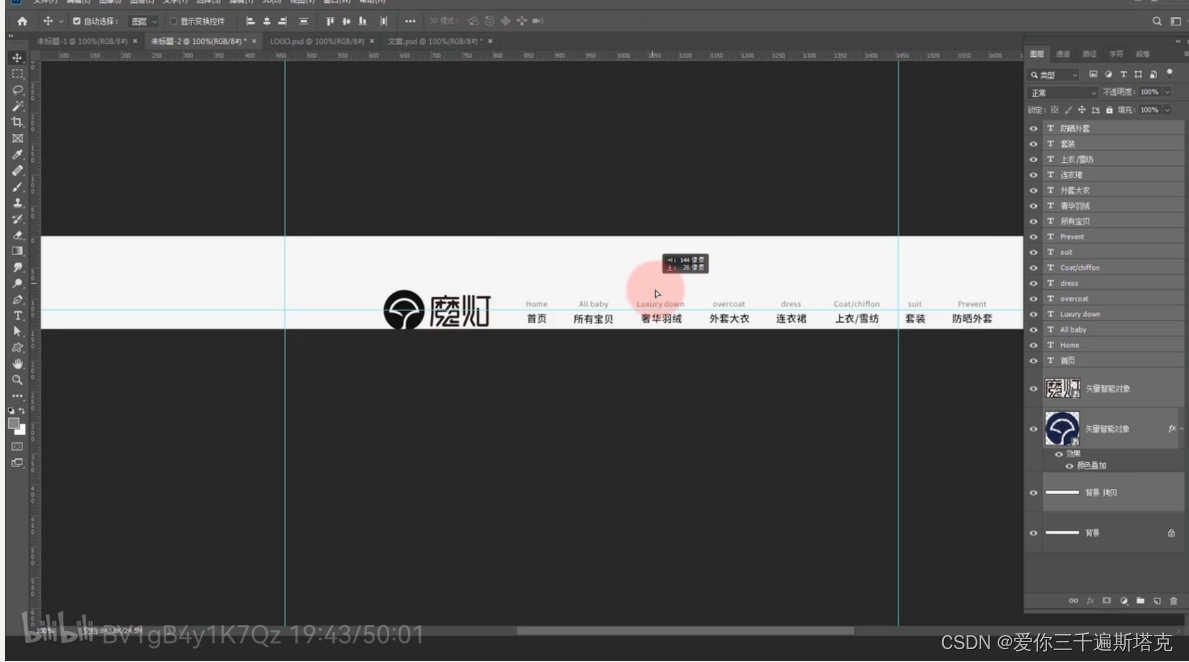
Task: Click align left edges icon
Action: click(250, 21)
